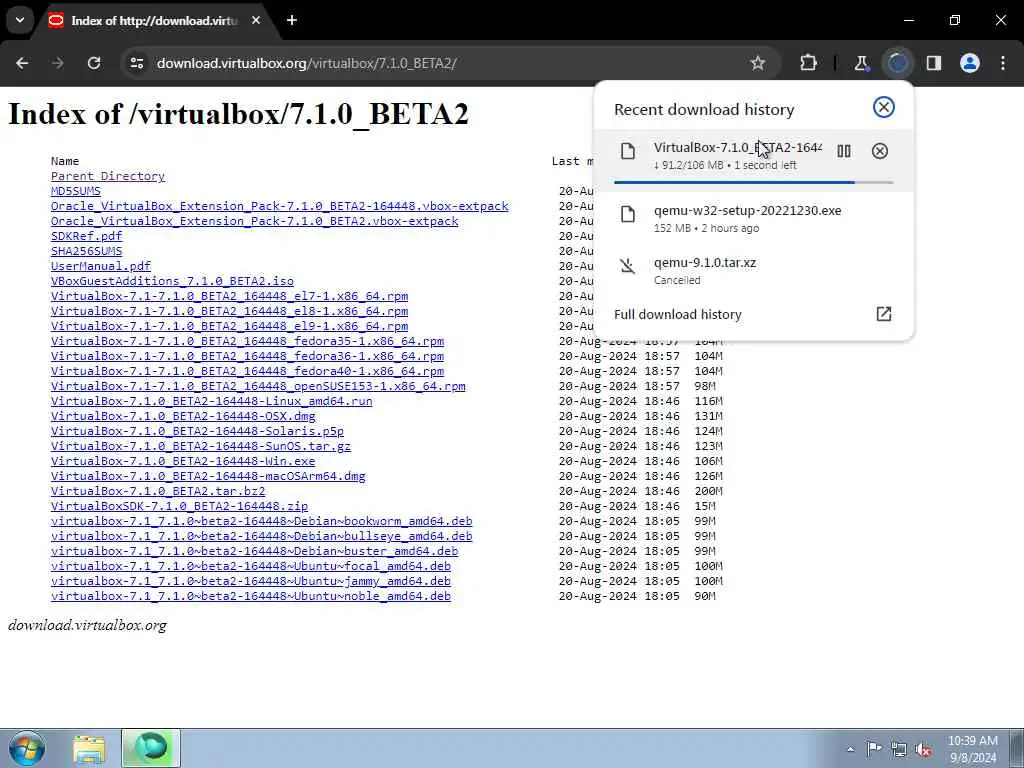
Task: Download the Debian~bookworm_amd64.deb package
Action: pyautogui.click(x=262, y=522)
